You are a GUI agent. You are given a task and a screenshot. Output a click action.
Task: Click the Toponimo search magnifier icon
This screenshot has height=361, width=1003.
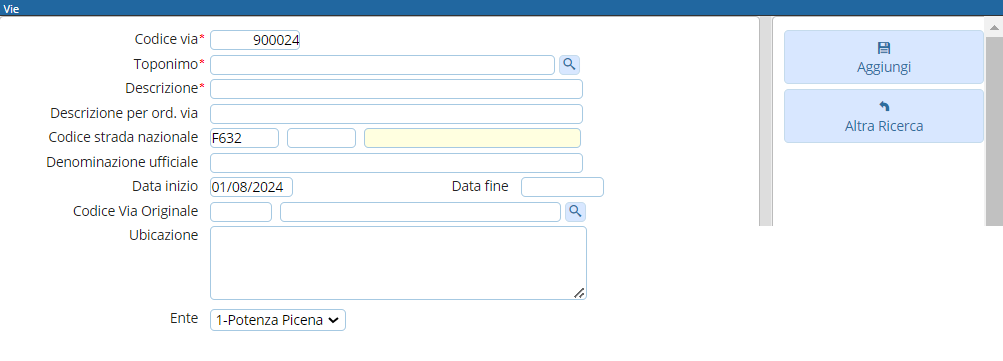tap(569, 65)
